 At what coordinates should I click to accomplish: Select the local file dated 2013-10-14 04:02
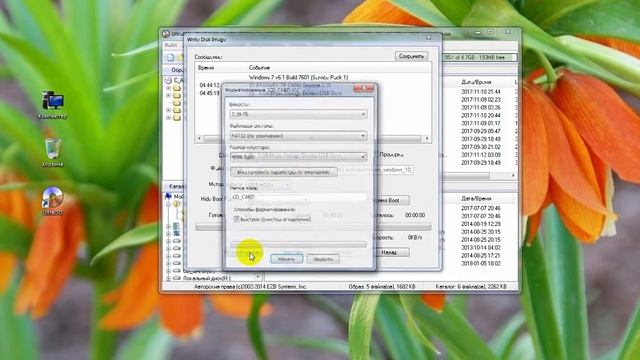[481, 248]
